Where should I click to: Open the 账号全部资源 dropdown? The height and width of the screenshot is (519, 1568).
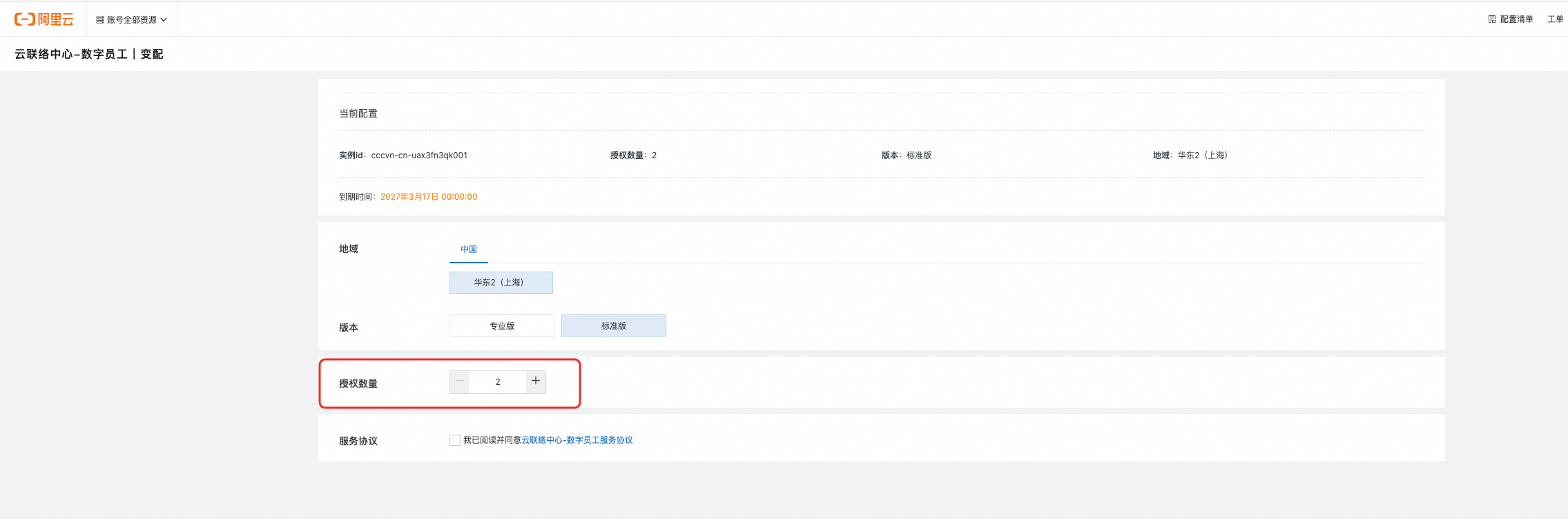pos(131,20)
